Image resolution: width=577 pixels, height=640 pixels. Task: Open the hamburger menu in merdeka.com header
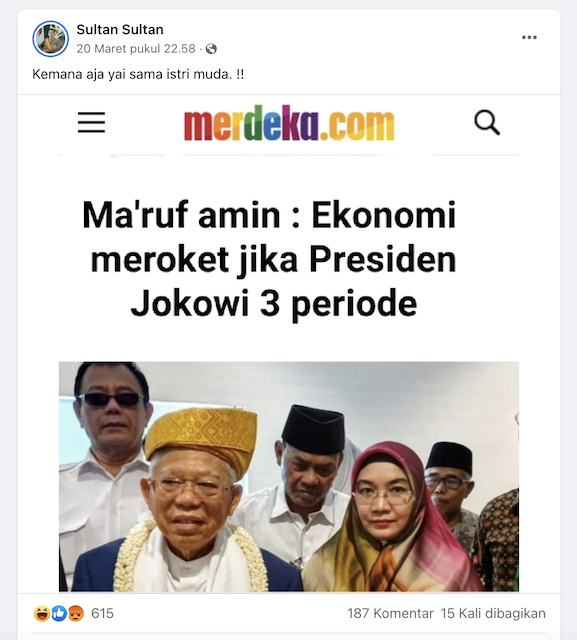click(x=91, y=122)
